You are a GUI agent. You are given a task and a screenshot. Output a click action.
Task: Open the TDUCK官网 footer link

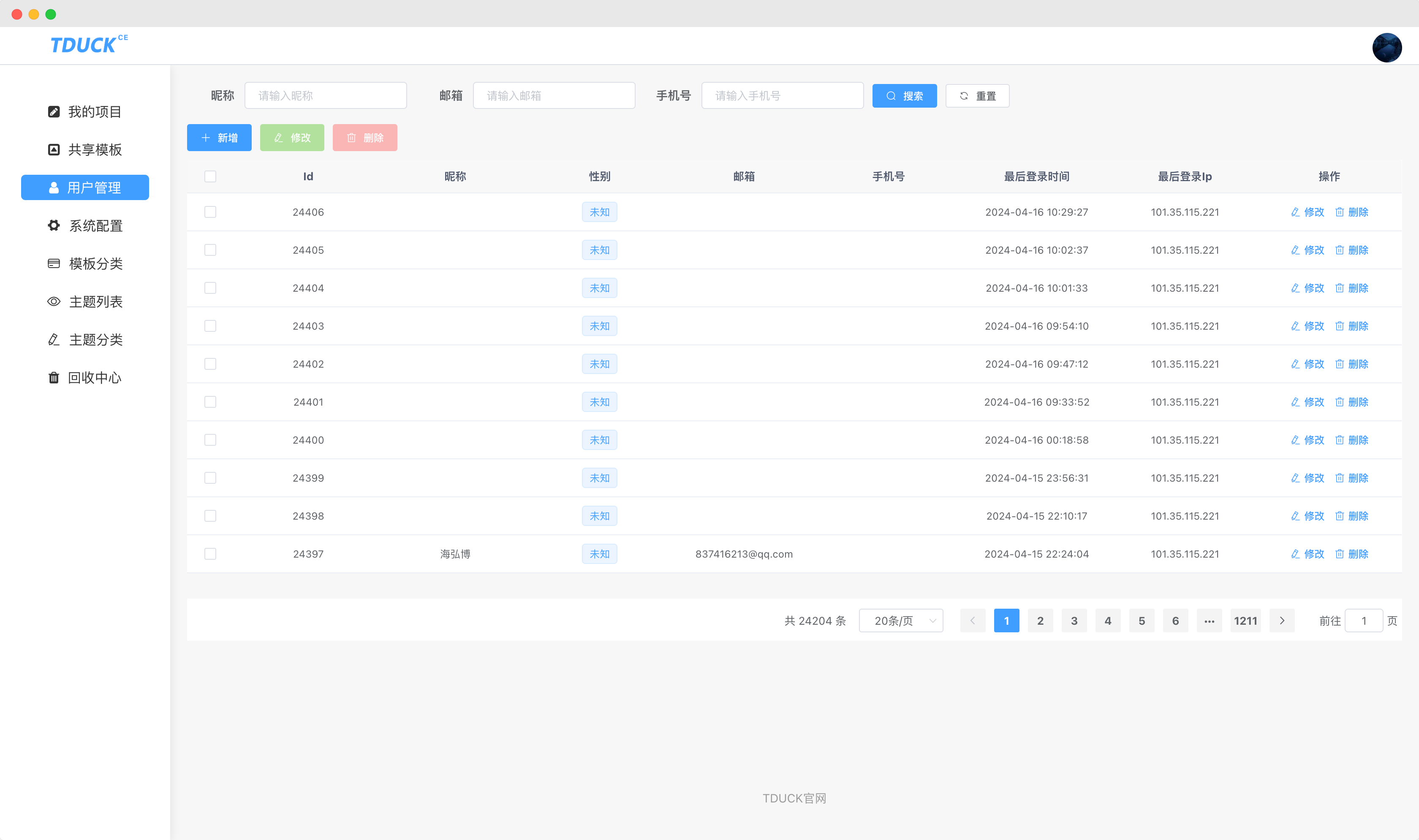coord(794,797)
